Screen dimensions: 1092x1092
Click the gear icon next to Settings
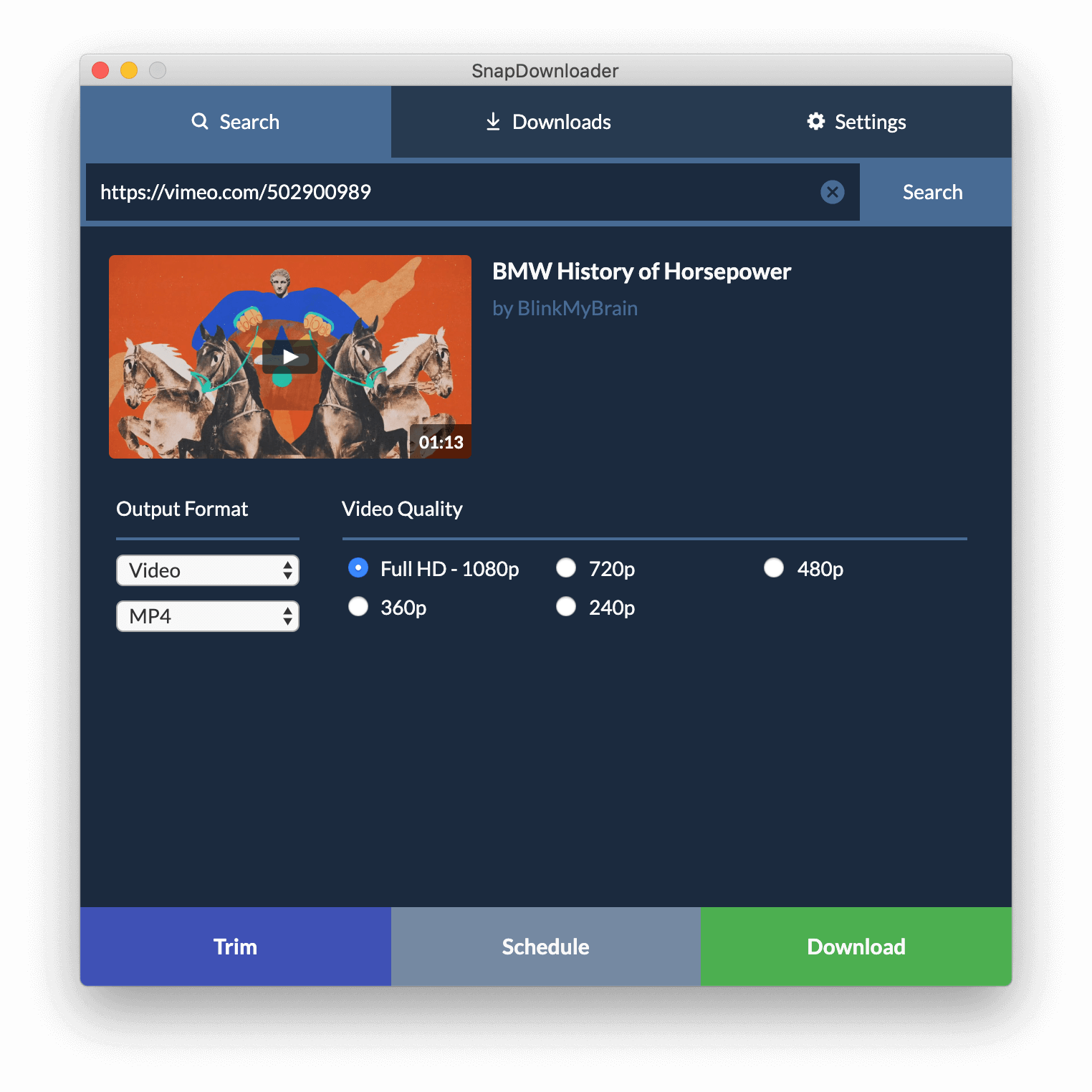[x=815, y=121]
